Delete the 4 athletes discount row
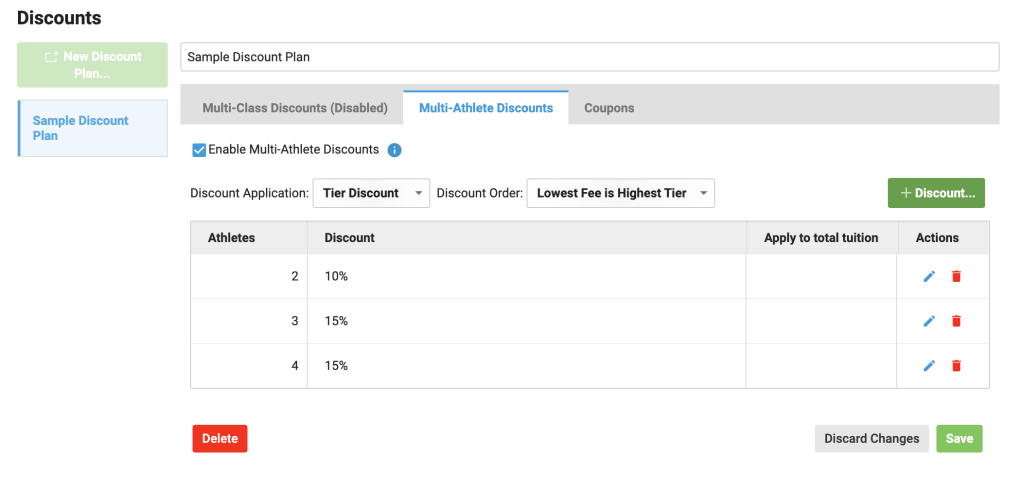Screen dimensions: 1023x488 (x=956, y=366)
